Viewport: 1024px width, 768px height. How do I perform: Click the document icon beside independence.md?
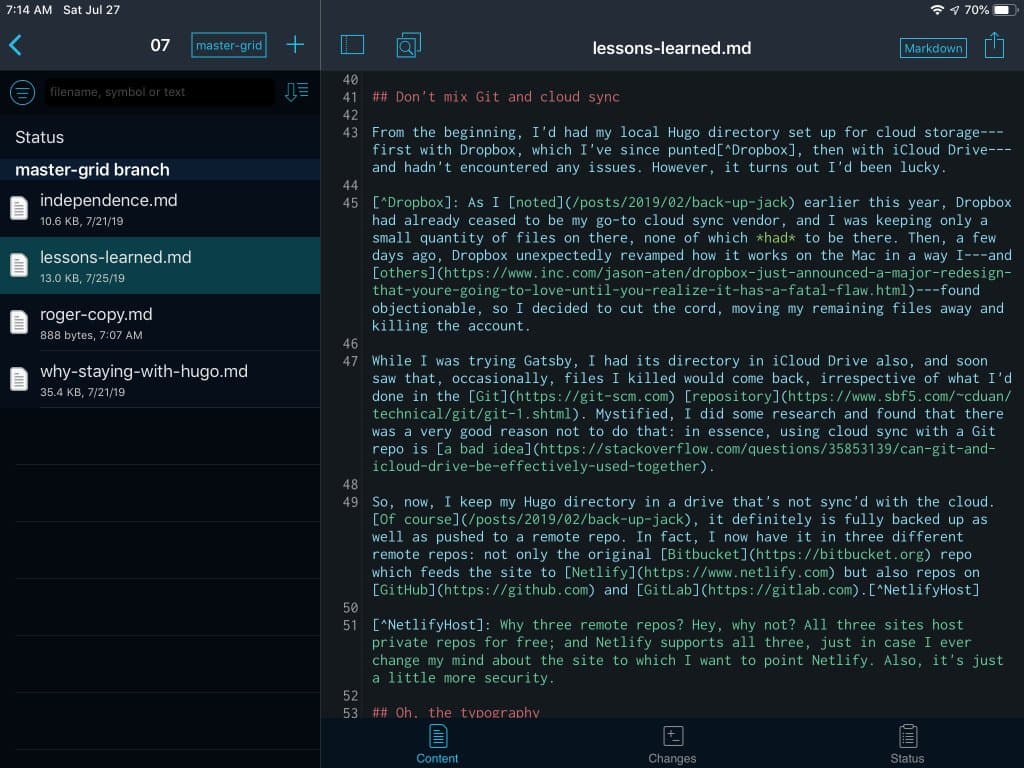tap(19, 208)
